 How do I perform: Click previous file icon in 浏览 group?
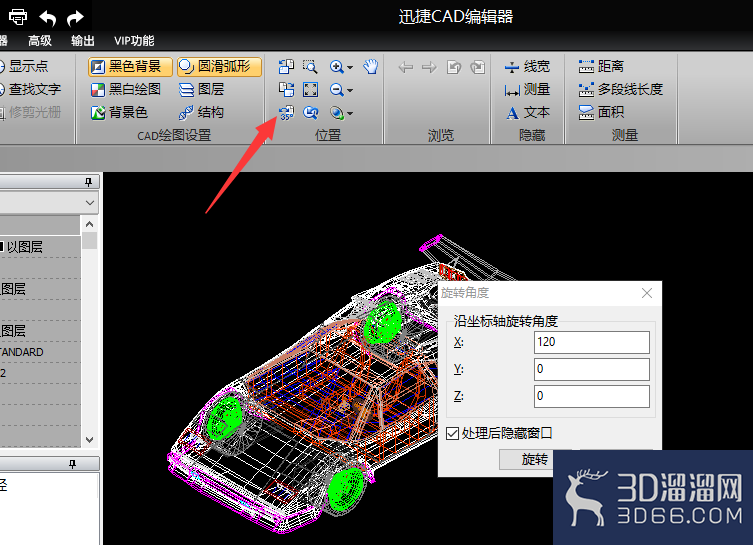454,67
